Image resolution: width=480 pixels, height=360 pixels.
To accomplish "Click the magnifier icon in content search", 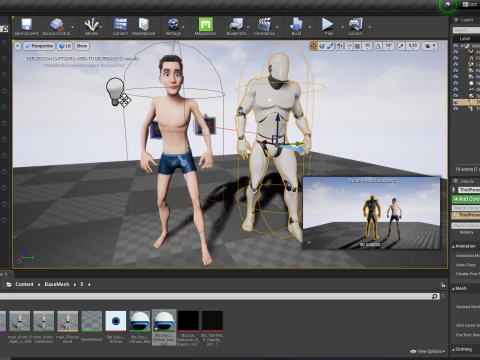I will (x=434, y=296).
